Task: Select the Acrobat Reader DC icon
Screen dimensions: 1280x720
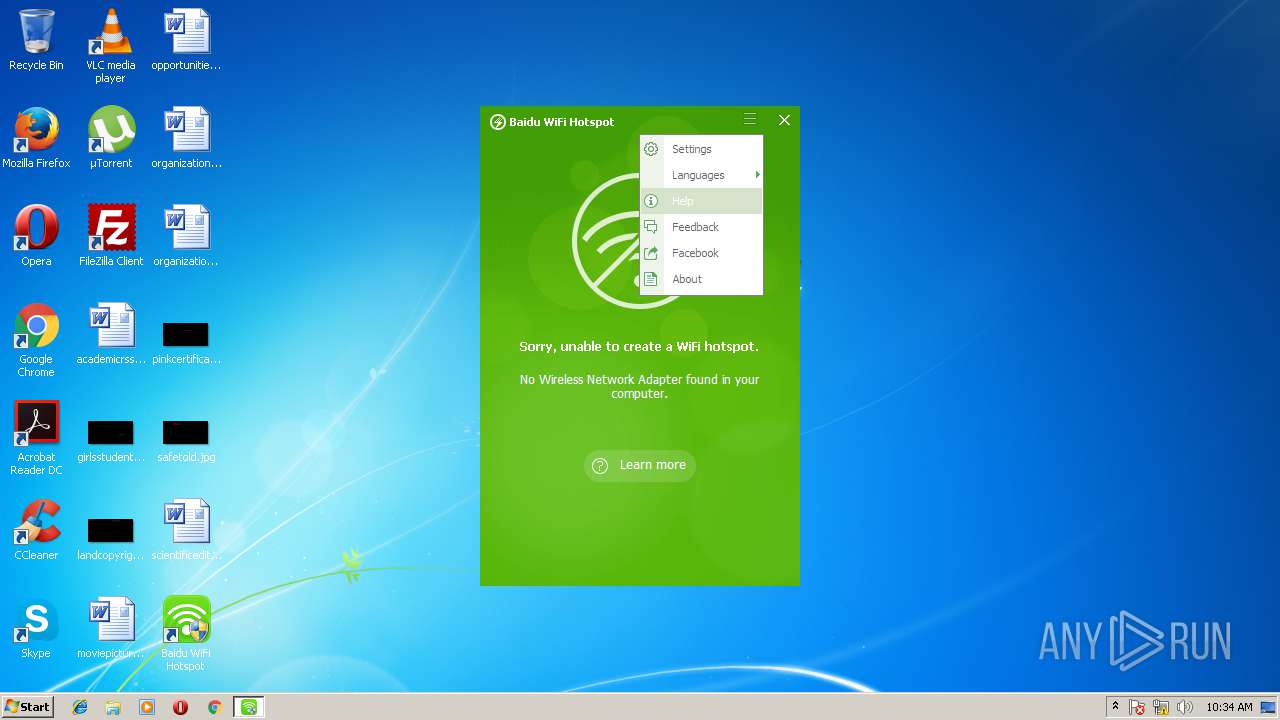Action: point(36,439)
